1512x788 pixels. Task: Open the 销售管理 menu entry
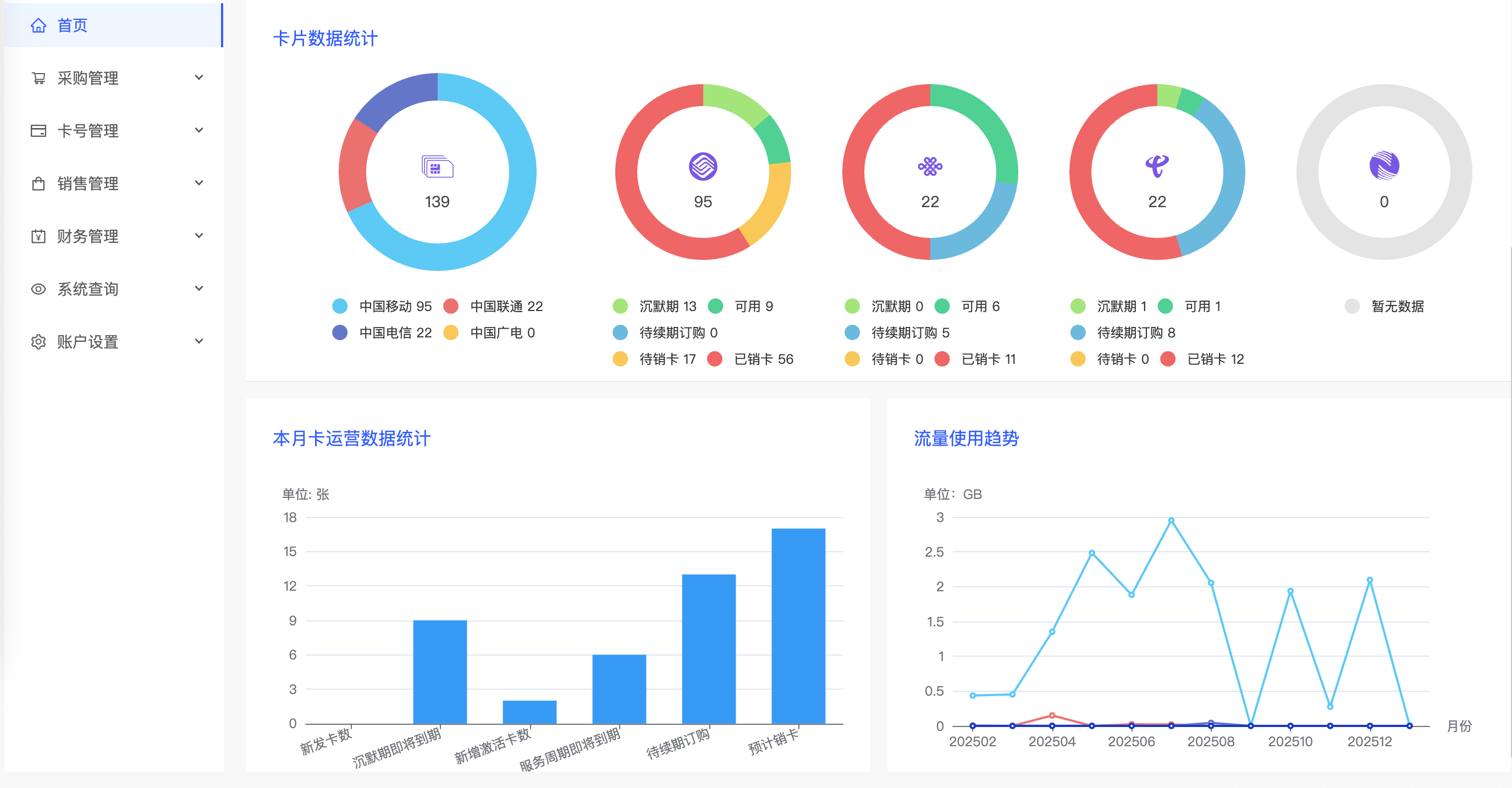click(88, 184)
